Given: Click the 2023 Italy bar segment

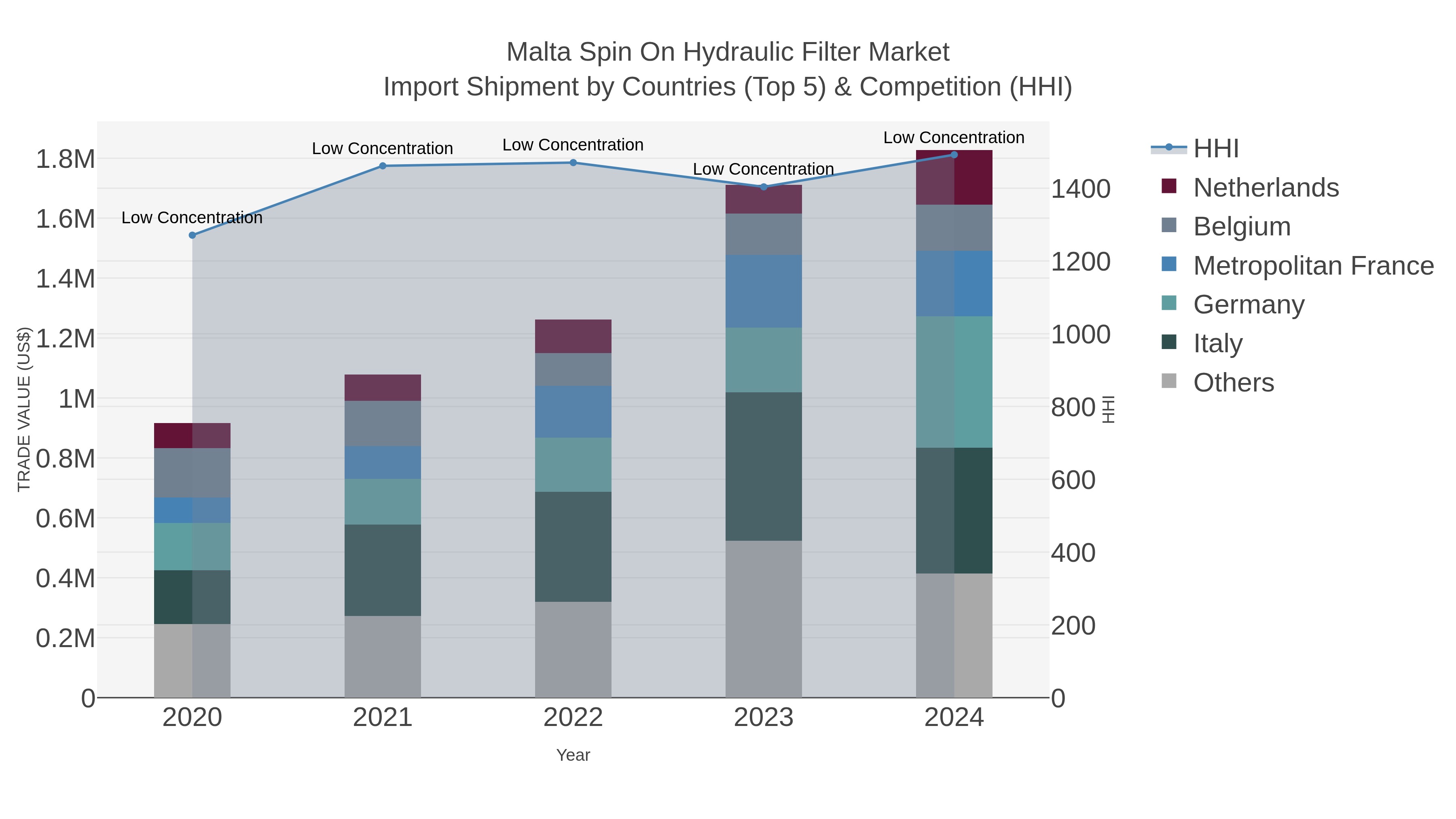Looking at the screenshot, I should pos(764,467).
